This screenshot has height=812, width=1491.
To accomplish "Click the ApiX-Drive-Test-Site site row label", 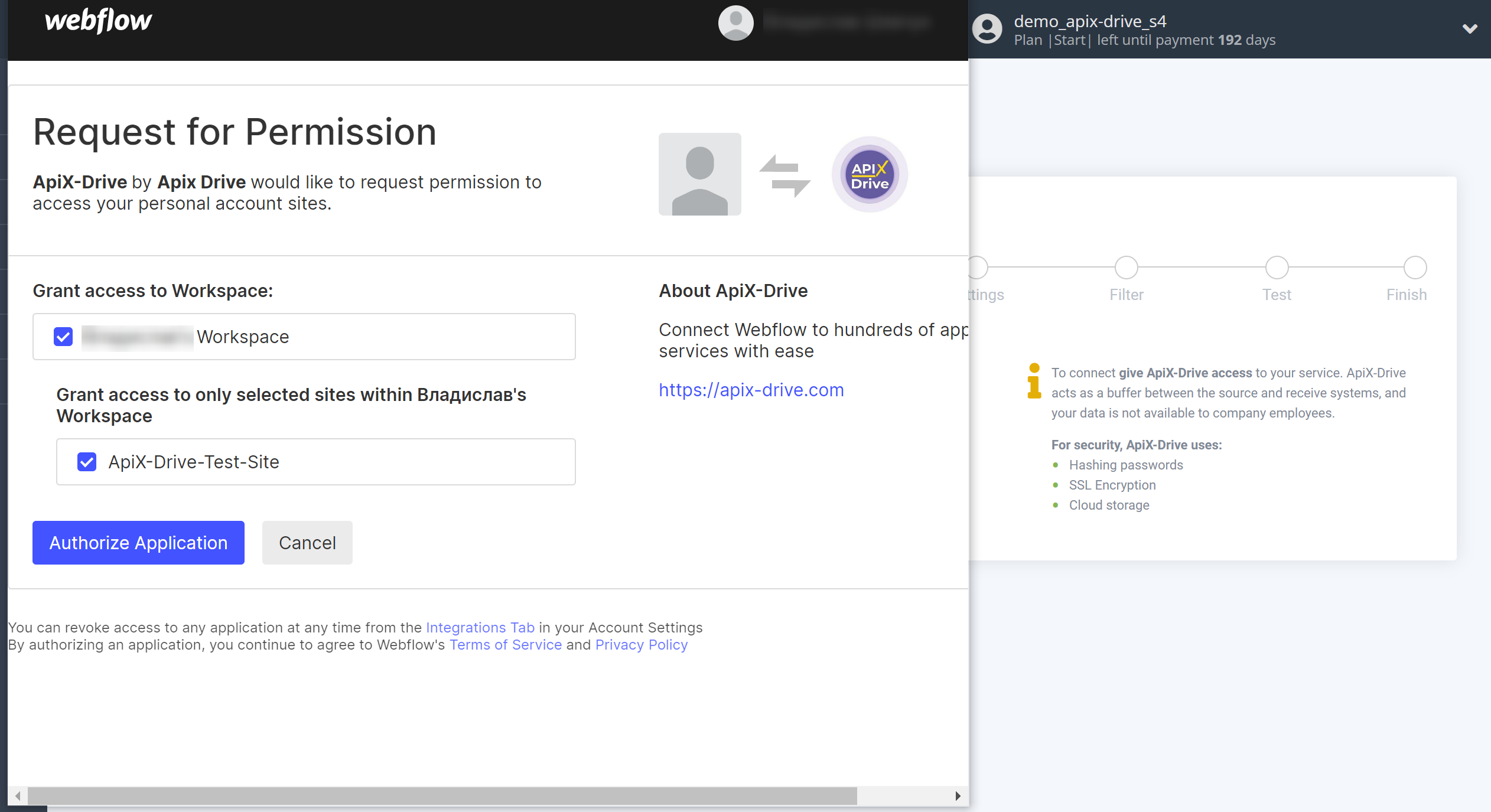I will tap(194, 462).
